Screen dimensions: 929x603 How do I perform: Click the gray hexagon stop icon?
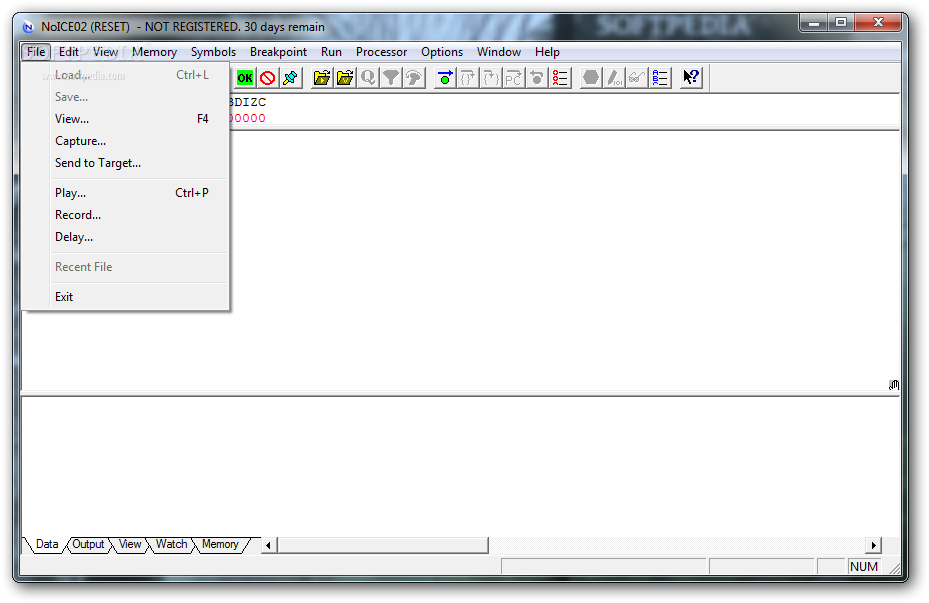pyautogui.click(x=591, y=78)
